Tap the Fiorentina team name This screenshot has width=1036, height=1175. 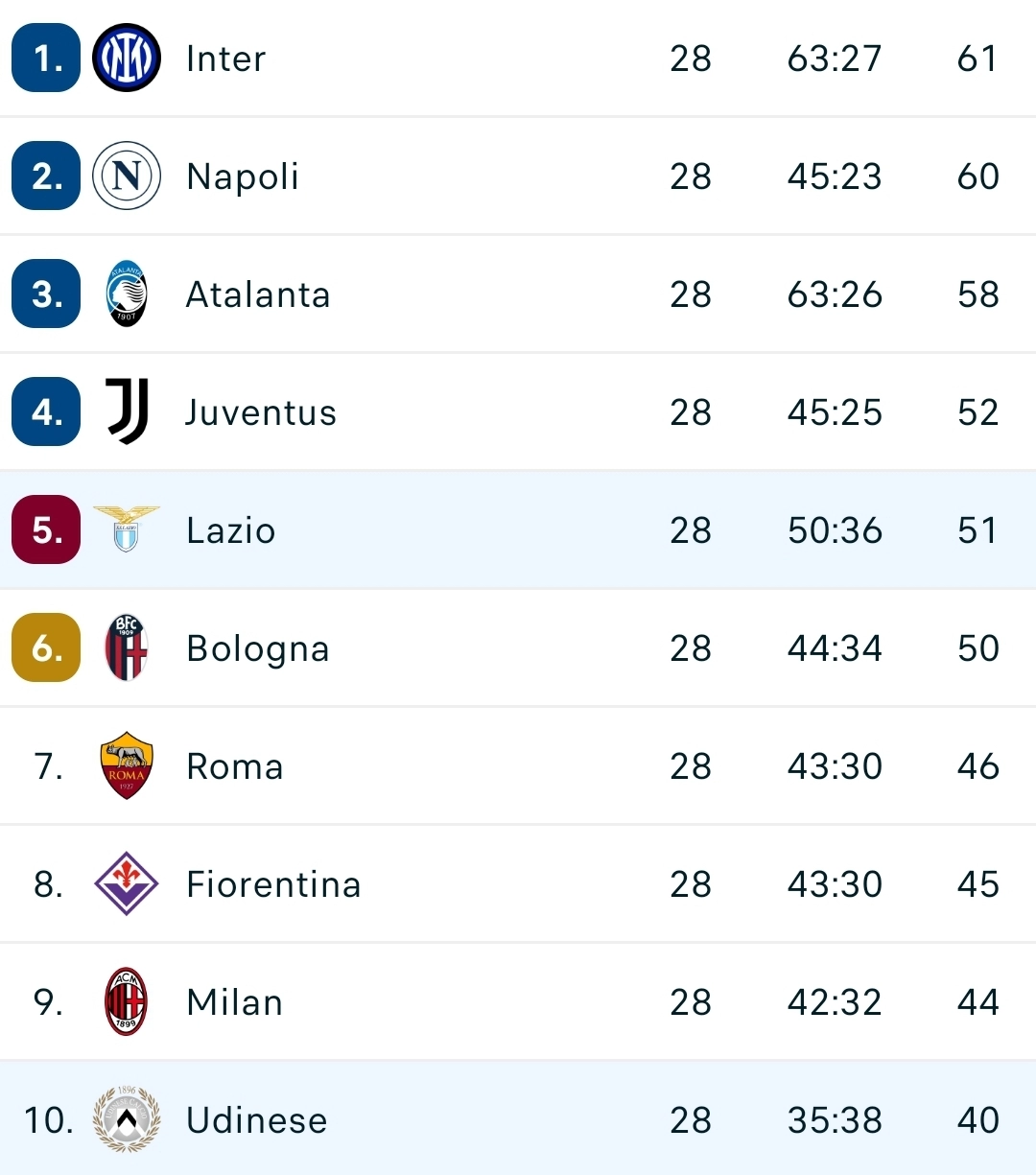[x=273, y=884]
